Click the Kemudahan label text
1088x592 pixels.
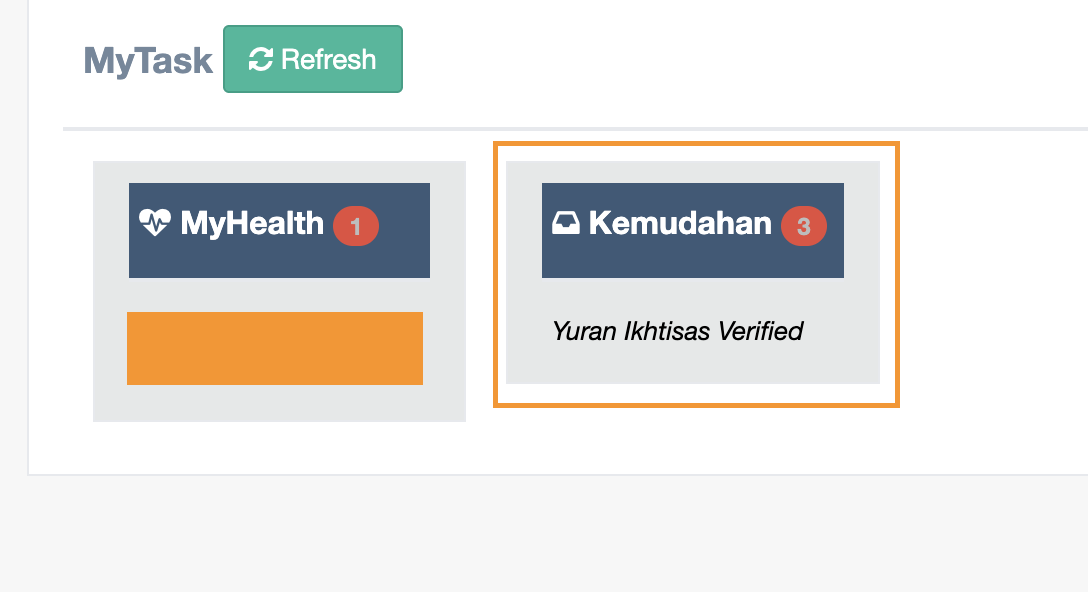[x=680, y=223]
